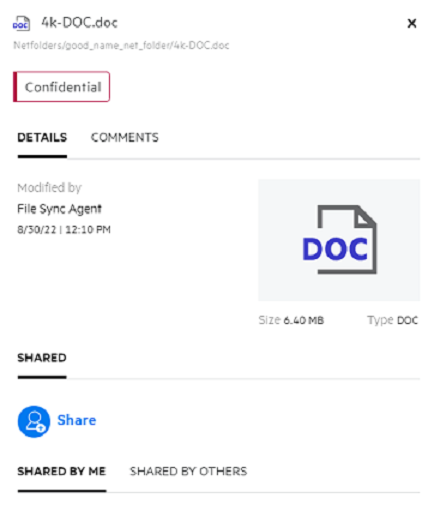Click the blue Share user icon

(34, 422)
